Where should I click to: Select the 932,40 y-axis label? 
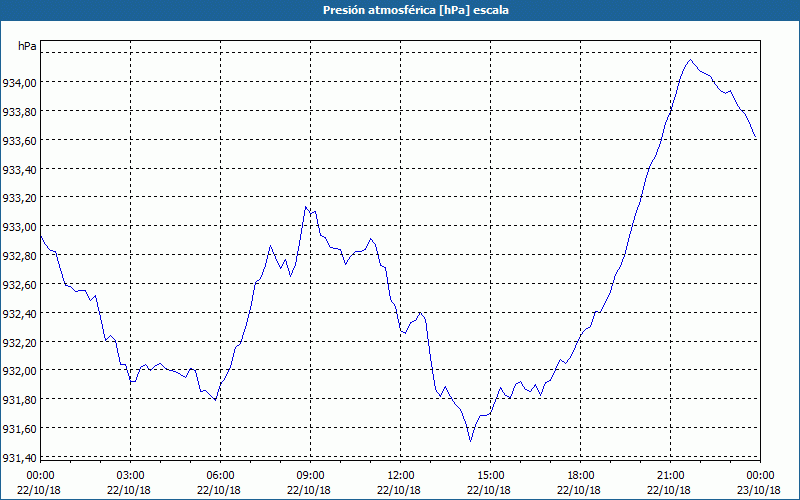[x=19, y=314]
